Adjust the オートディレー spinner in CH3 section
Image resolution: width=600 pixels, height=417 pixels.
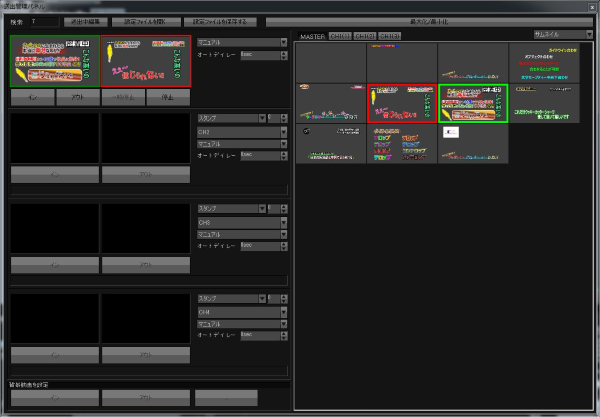click(284, 246)
